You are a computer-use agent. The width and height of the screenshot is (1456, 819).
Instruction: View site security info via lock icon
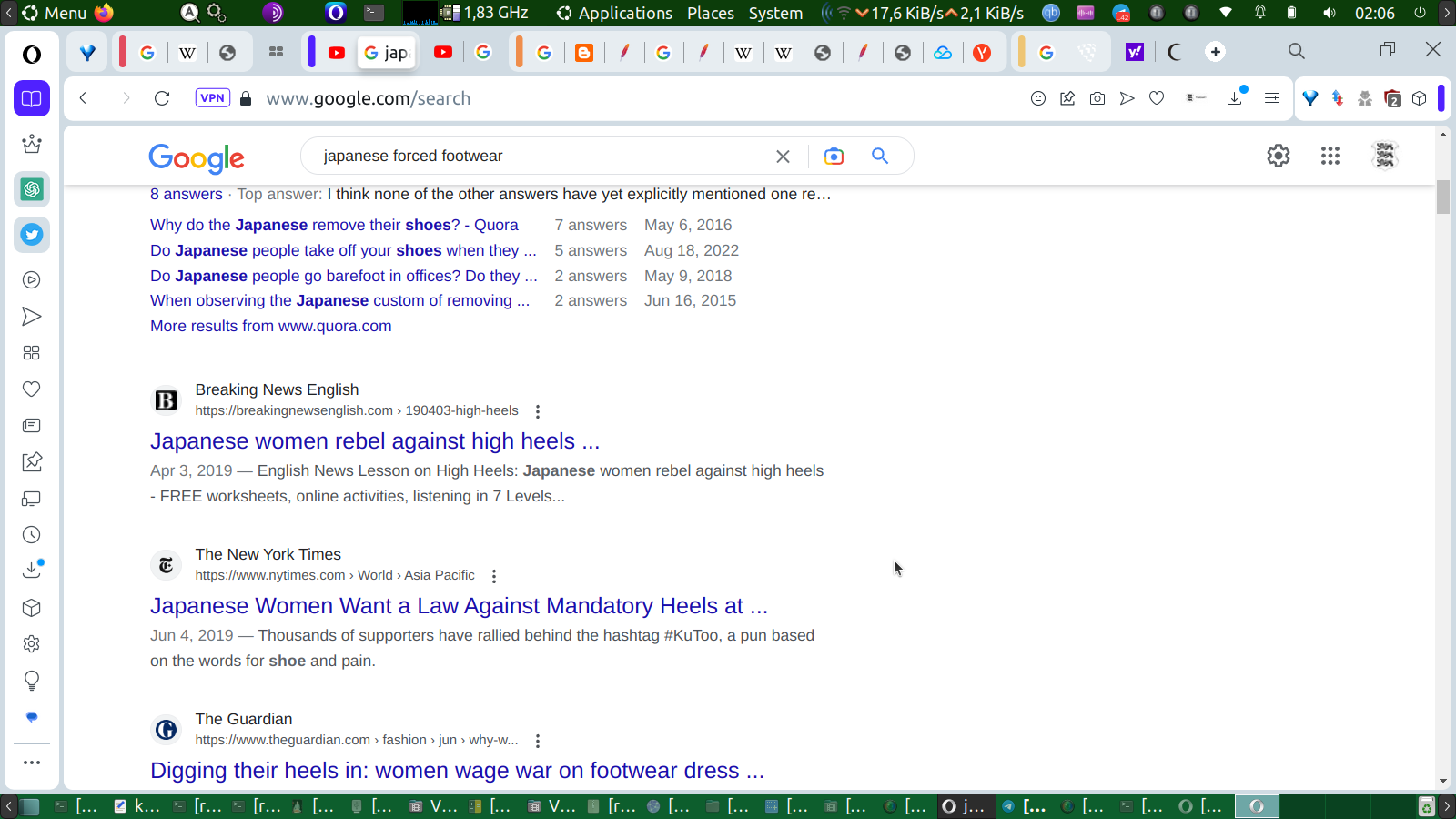coord(246,98)
